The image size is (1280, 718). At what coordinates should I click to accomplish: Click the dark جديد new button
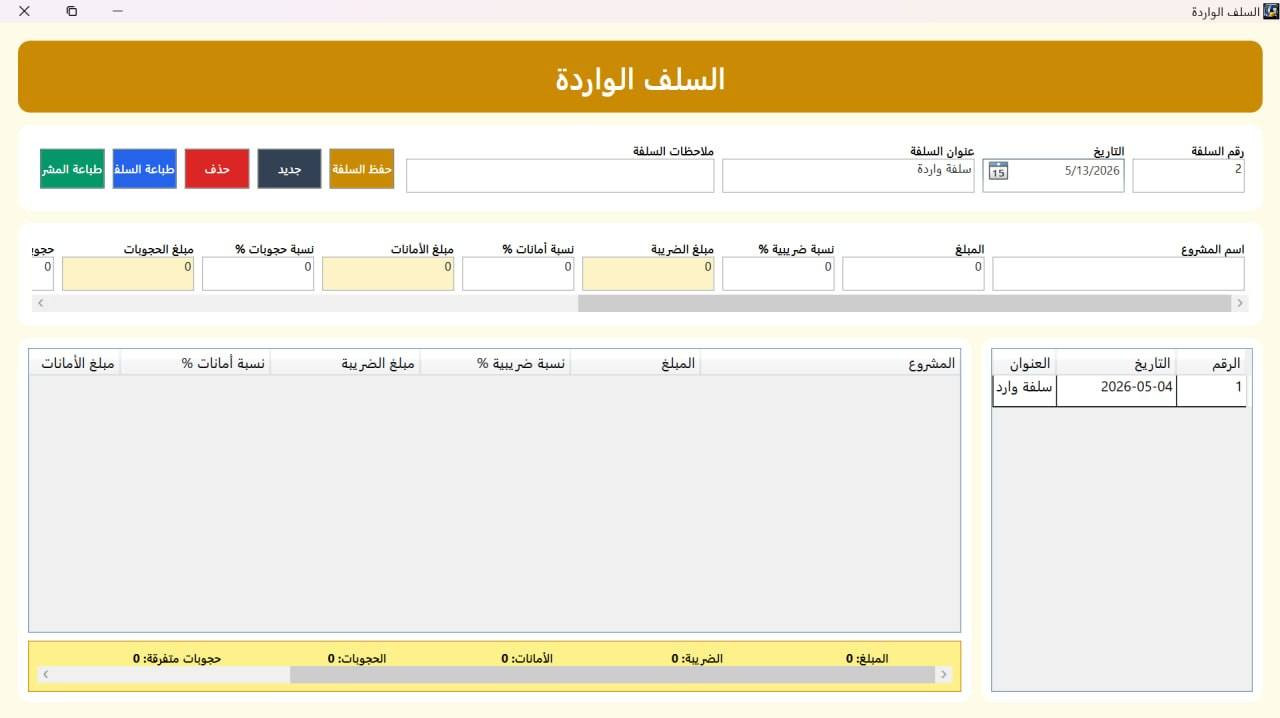tap(289, 169)
